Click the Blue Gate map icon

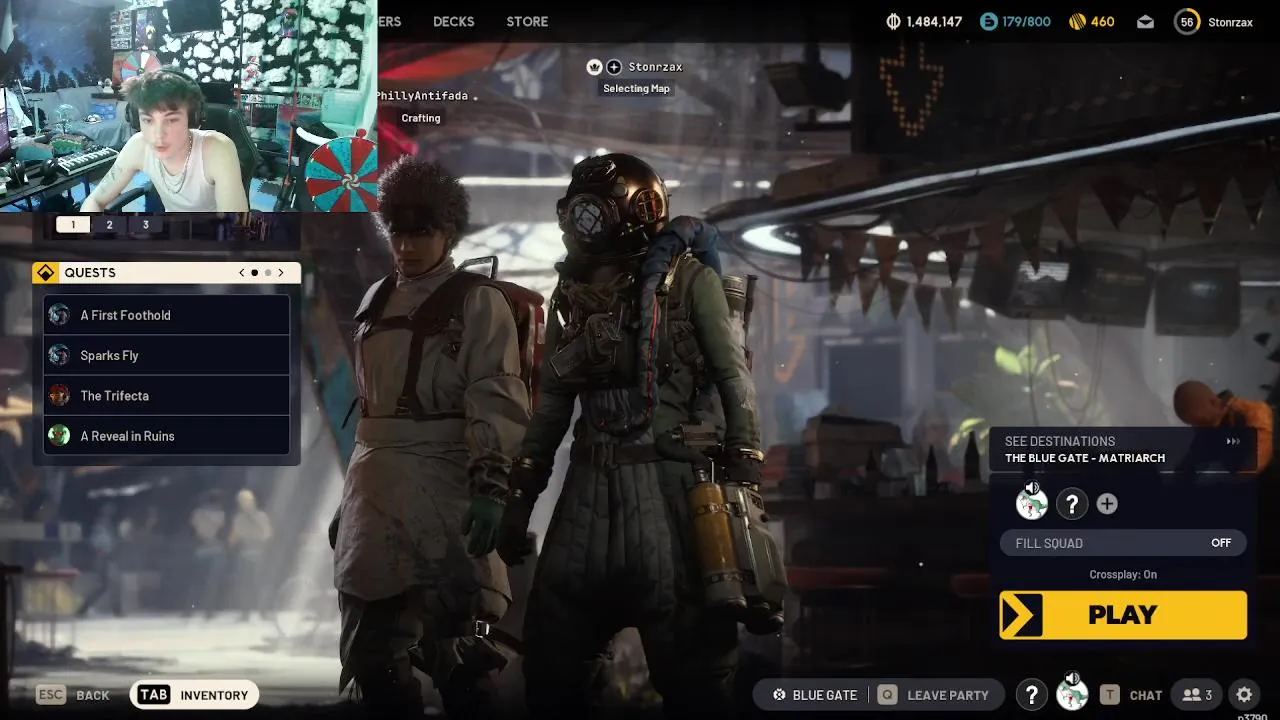(x=779, y=695)
